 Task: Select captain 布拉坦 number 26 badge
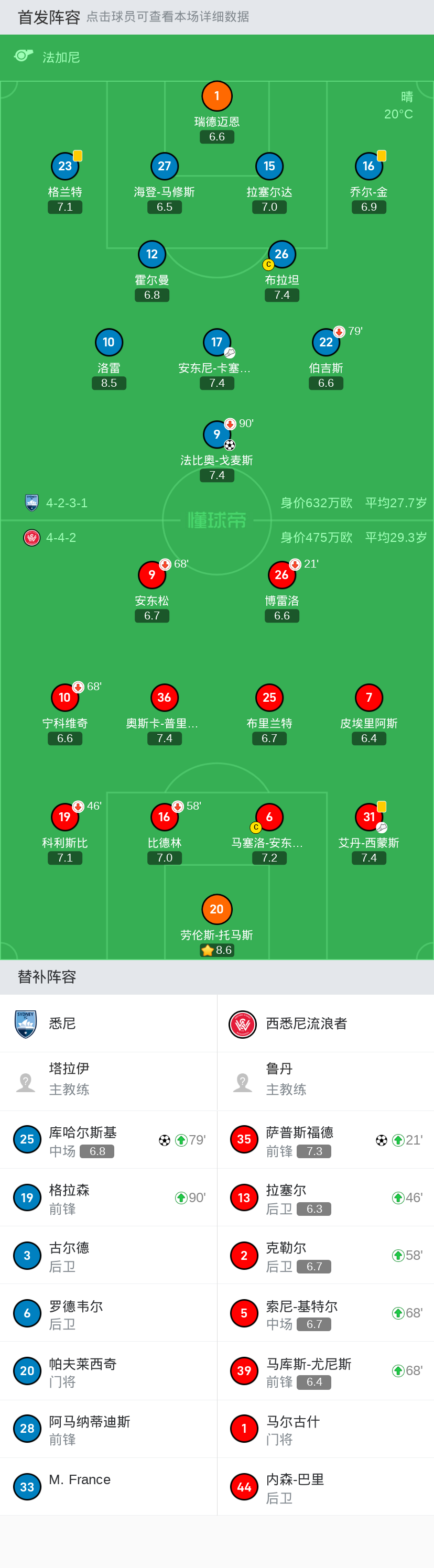pos(281,255)
